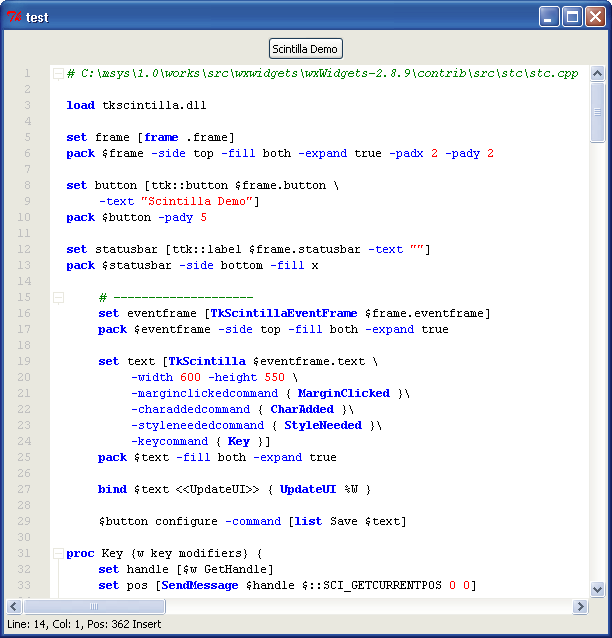
Task: Click line number 31 in margin
Action: (x=24, y=553)
